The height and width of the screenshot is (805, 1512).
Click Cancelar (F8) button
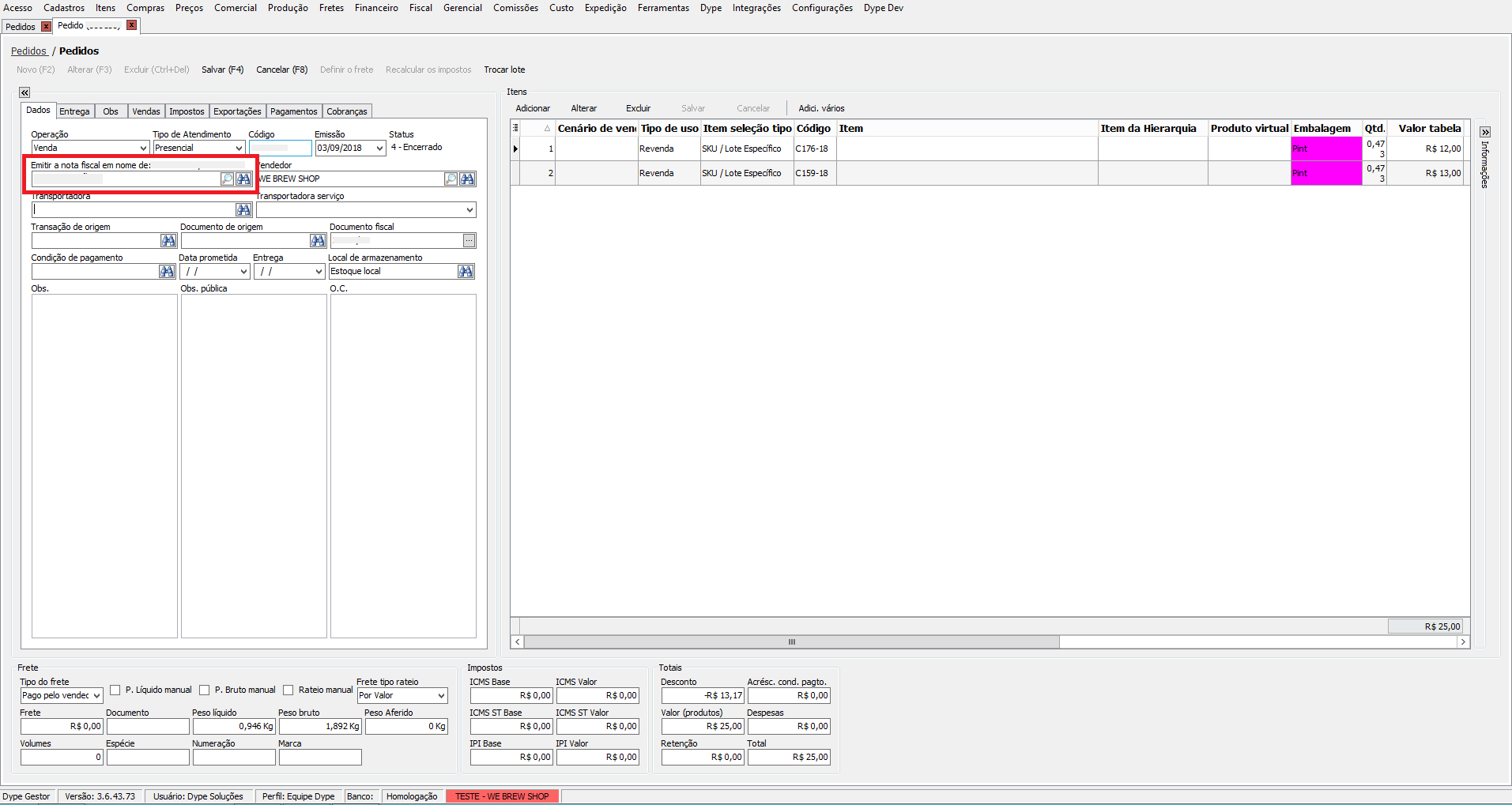(282, 70)
